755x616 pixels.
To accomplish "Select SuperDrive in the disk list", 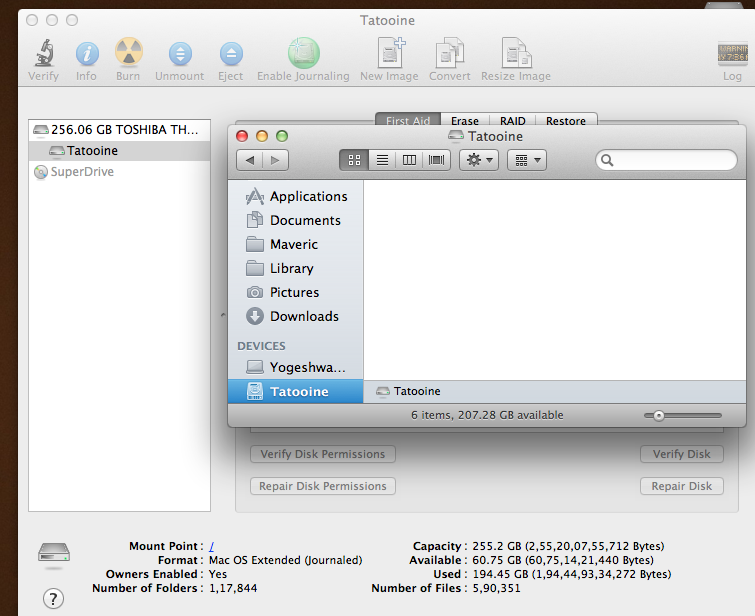I will [119, 172].
